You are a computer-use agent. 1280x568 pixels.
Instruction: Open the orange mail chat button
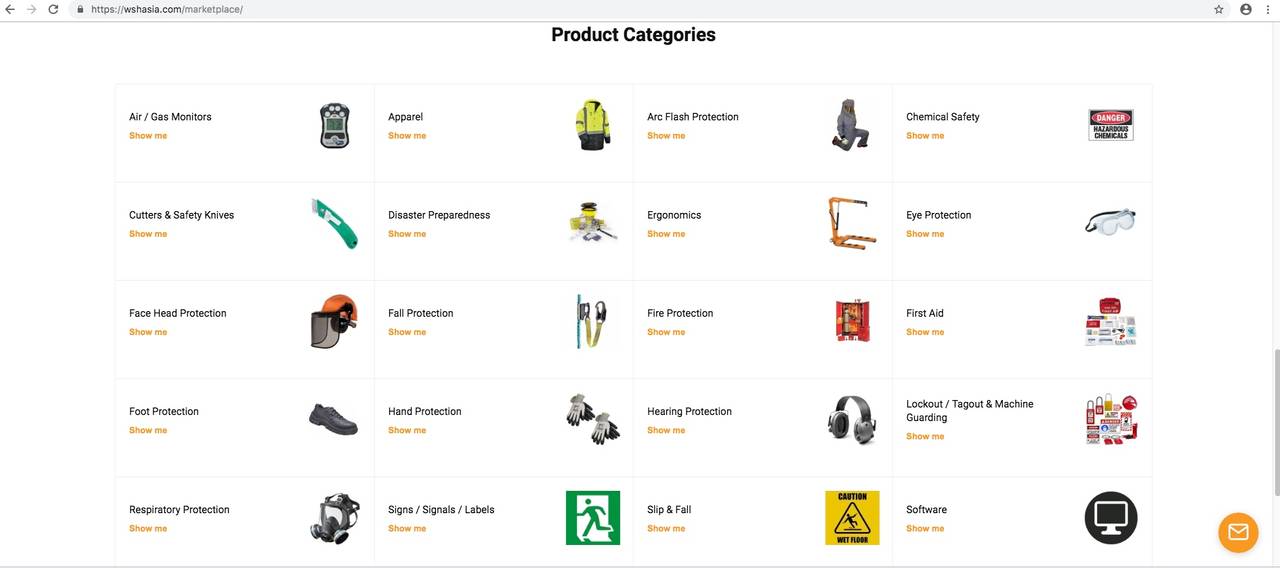tap(1237, 532)
